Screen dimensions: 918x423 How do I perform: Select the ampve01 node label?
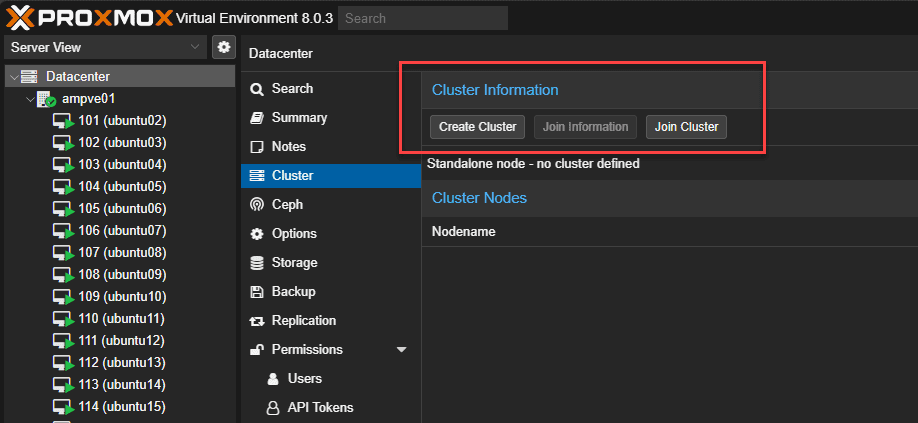[88, 99]
